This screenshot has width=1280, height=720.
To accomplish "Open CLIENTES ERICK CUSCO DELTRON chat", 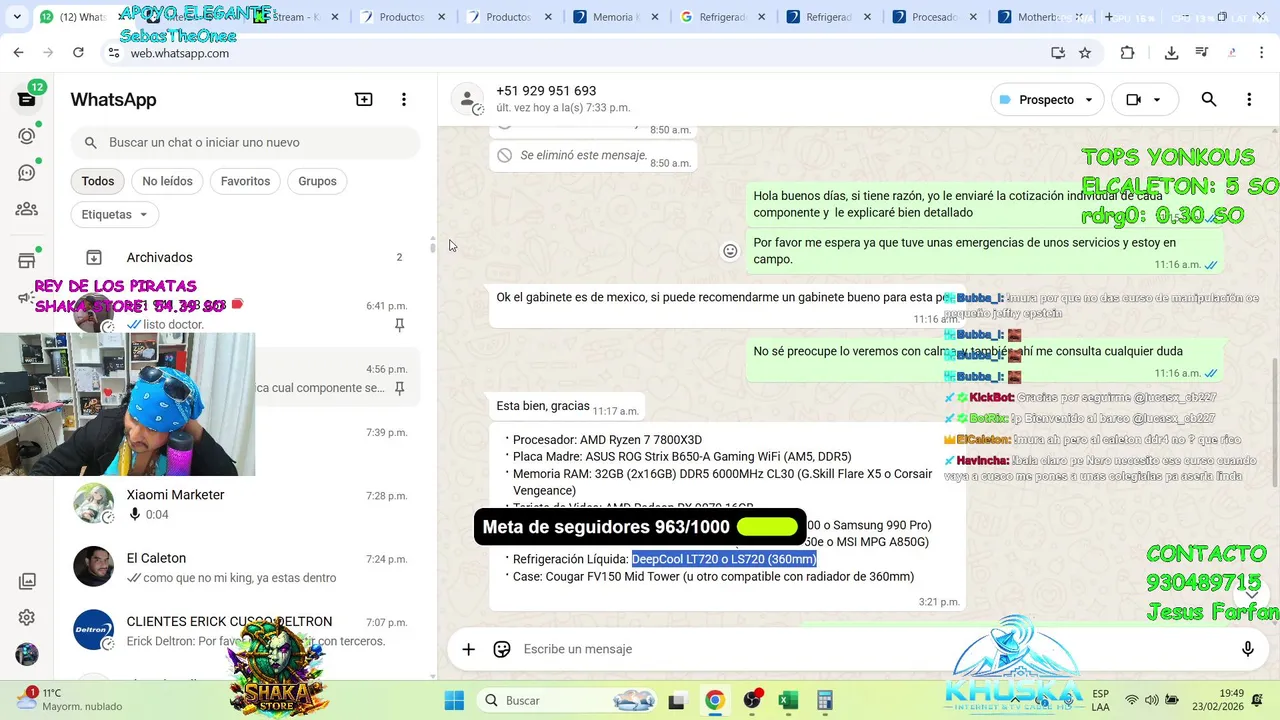I will click(x=245, y=630).
